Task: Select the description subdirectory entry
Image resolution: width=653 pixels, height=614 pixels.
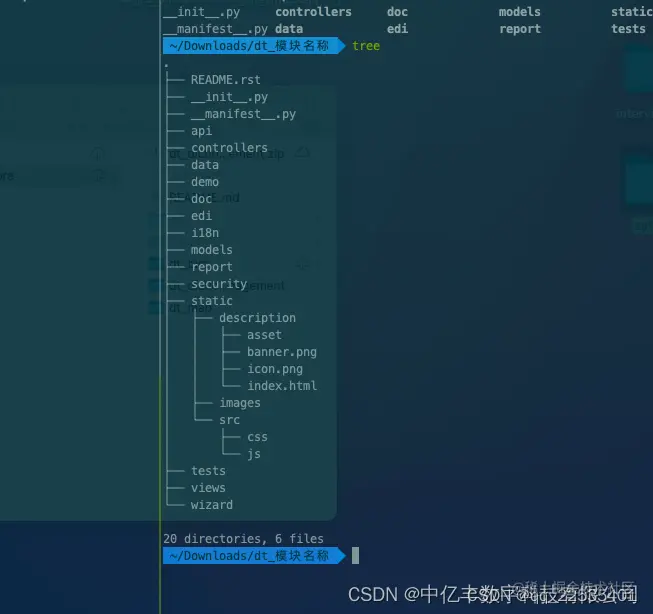Action: [257, 318]
